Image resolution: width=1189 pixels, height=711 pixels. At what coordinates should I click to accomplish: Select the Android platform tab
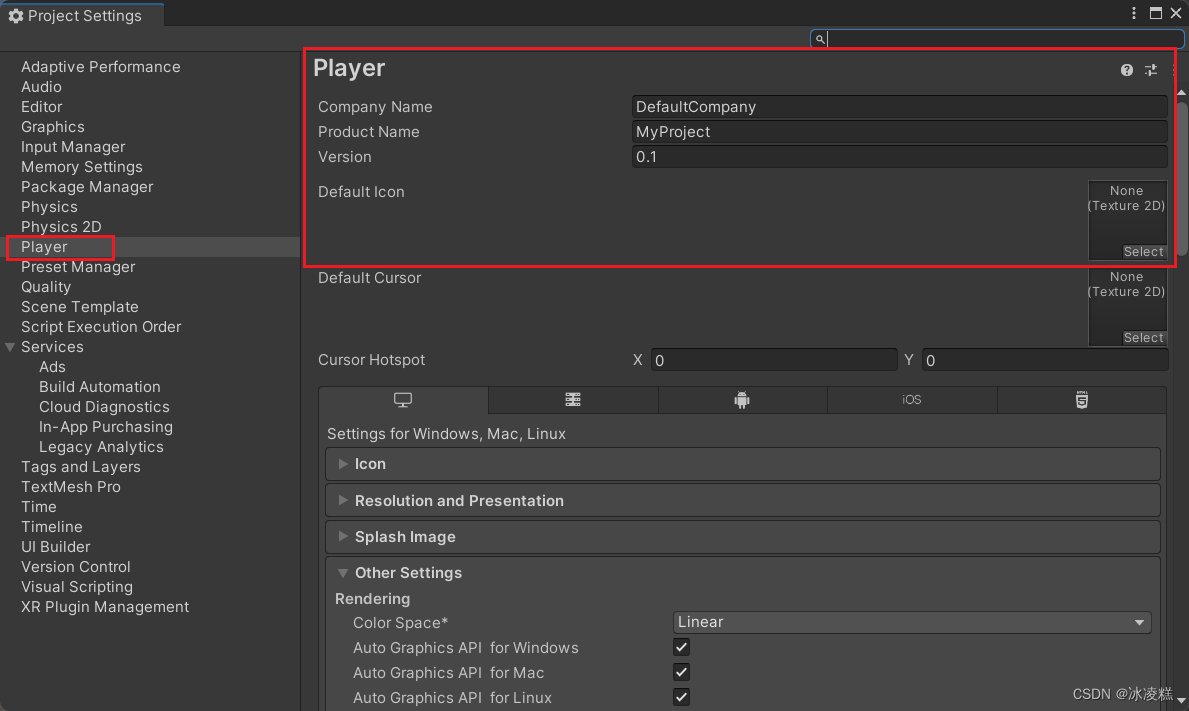[x=742, y=399]
